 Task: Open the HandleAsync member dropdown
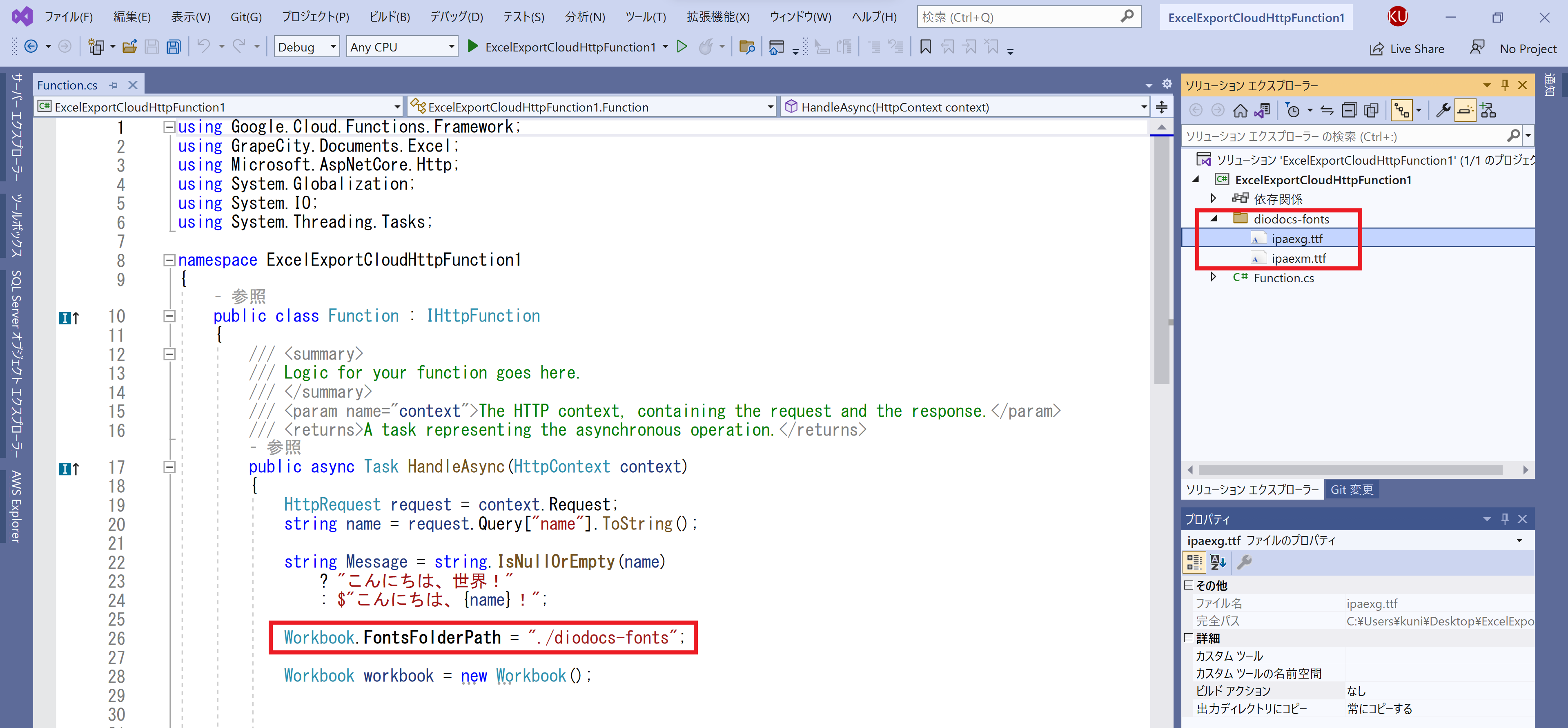965,107
